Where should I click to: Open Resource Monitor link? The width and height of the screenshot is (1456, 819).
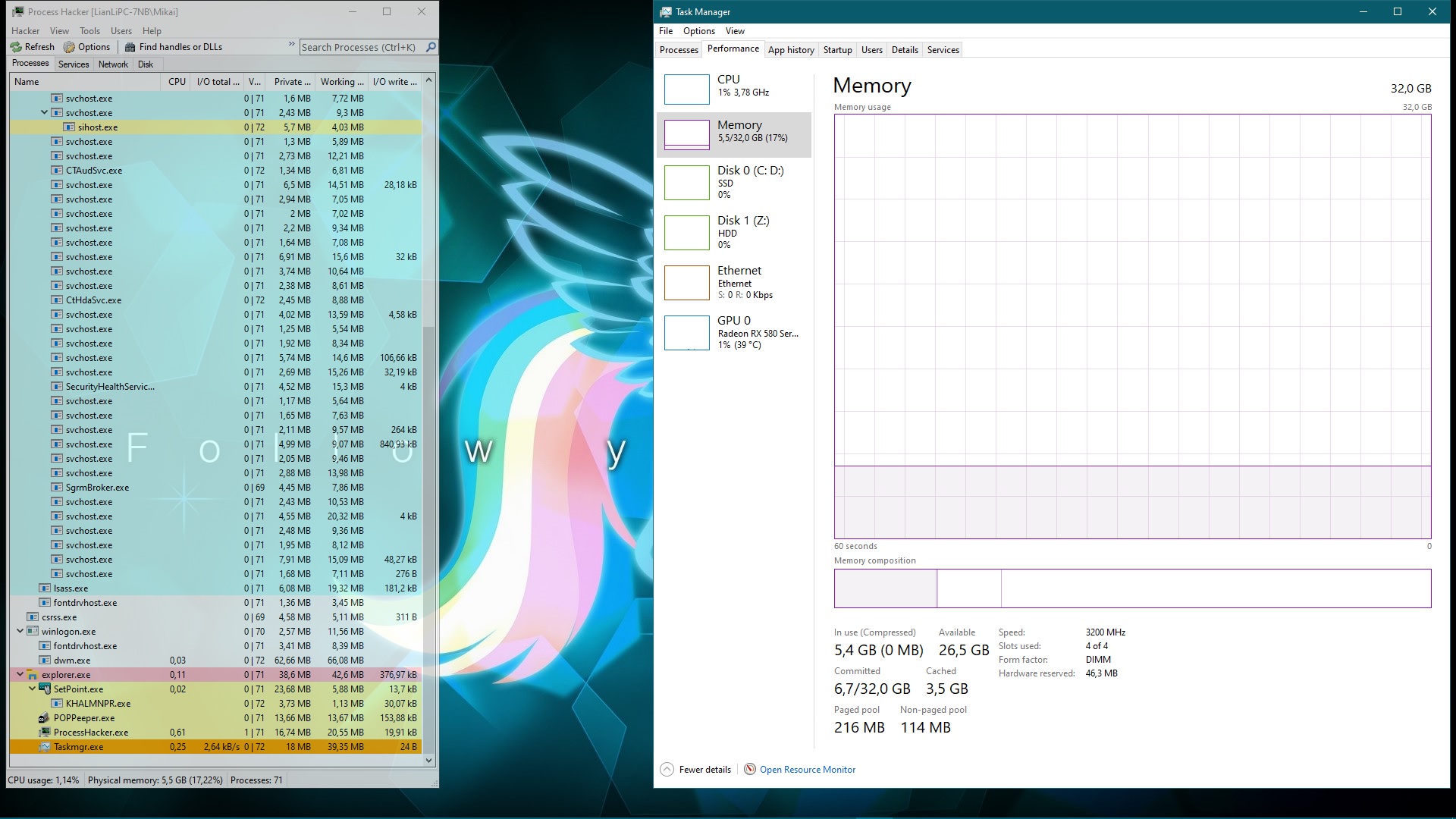tap(807, 770)
